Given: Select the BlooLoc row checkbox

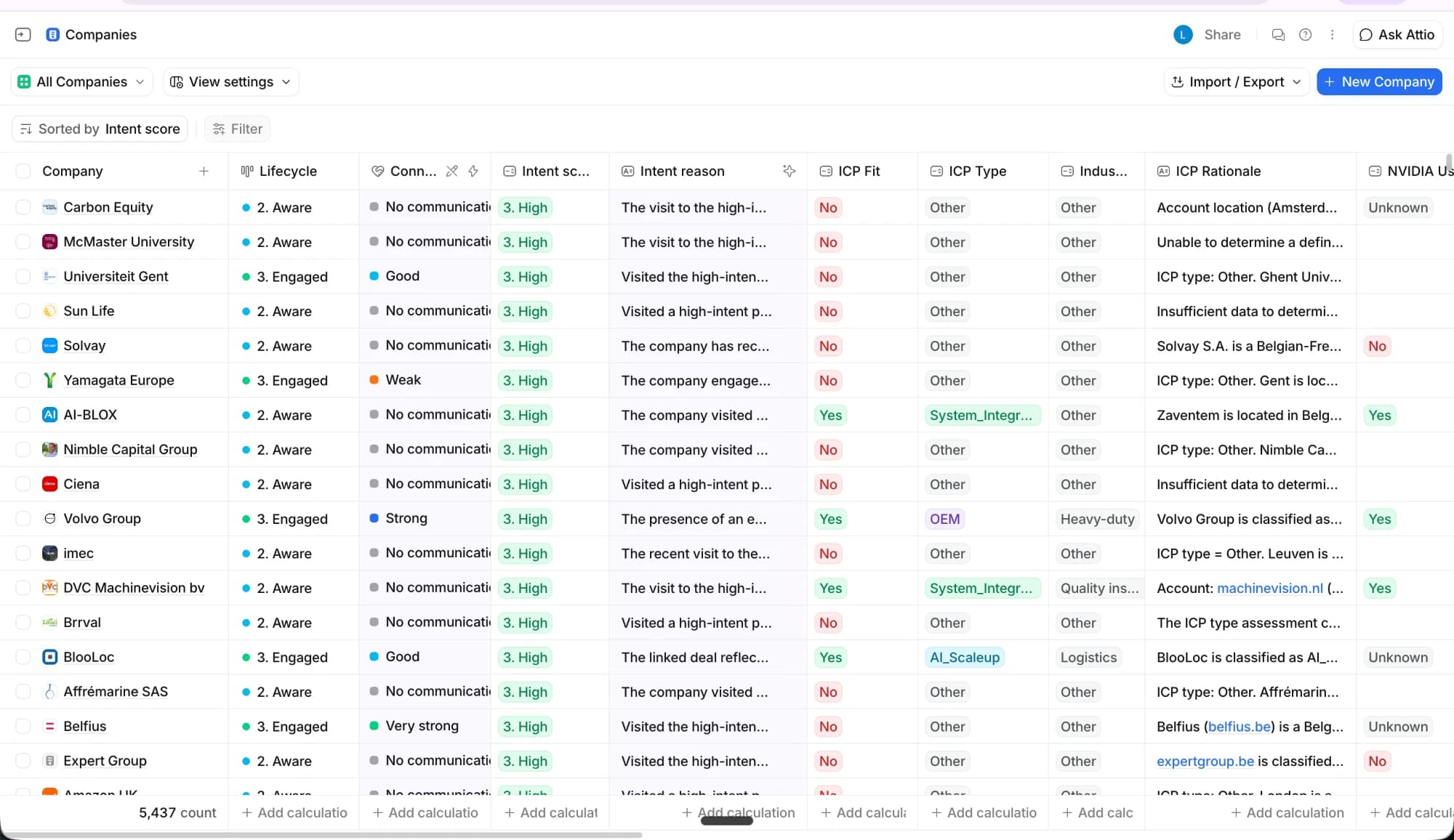Looking at the screenshot, I should (x=23, y=657).
